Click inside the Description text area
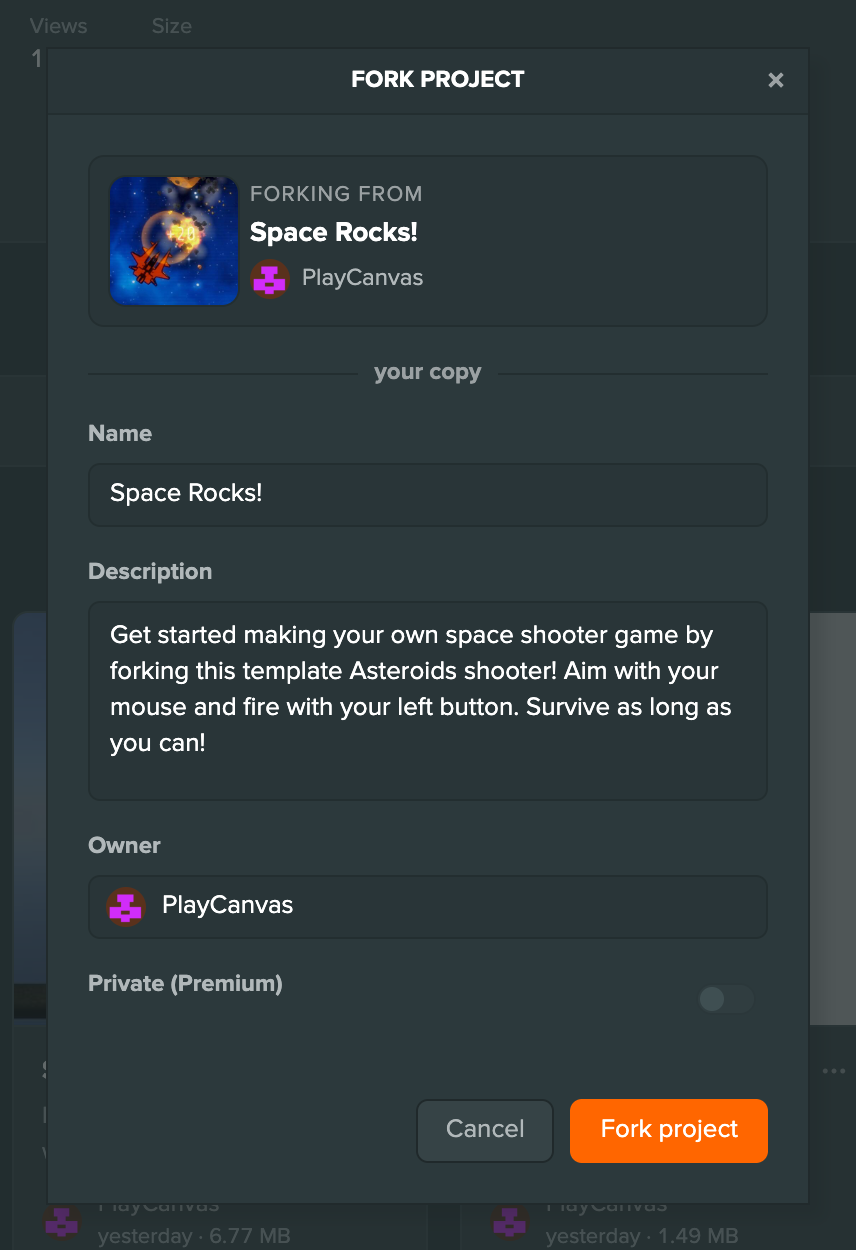The height and width of the screenshot is (1250, 856). tap(428, 701)
